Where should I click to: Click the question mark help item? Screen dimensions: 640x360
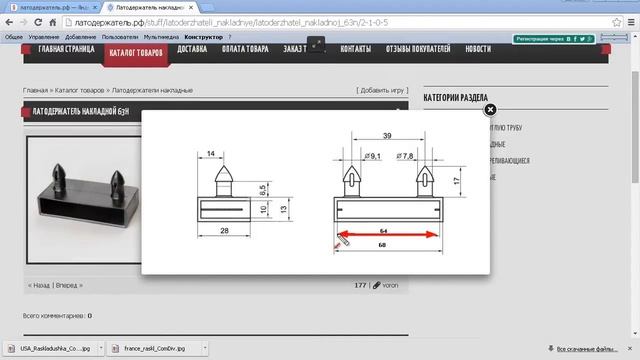click(x=230, y=37)
